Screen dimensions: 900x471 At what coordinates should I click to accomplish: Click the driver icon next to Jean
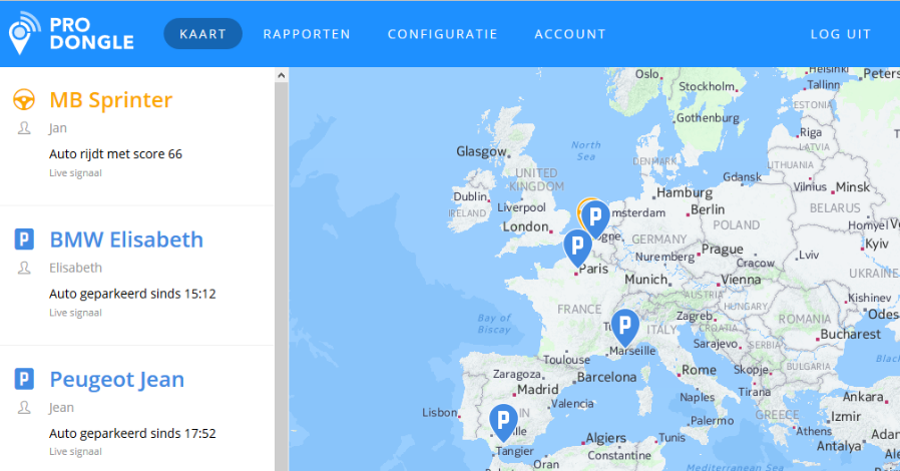[24, 408]
